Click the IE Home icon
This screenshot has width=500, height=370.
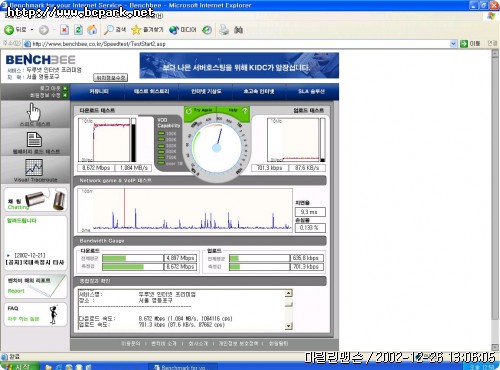[x=92, y=30]
